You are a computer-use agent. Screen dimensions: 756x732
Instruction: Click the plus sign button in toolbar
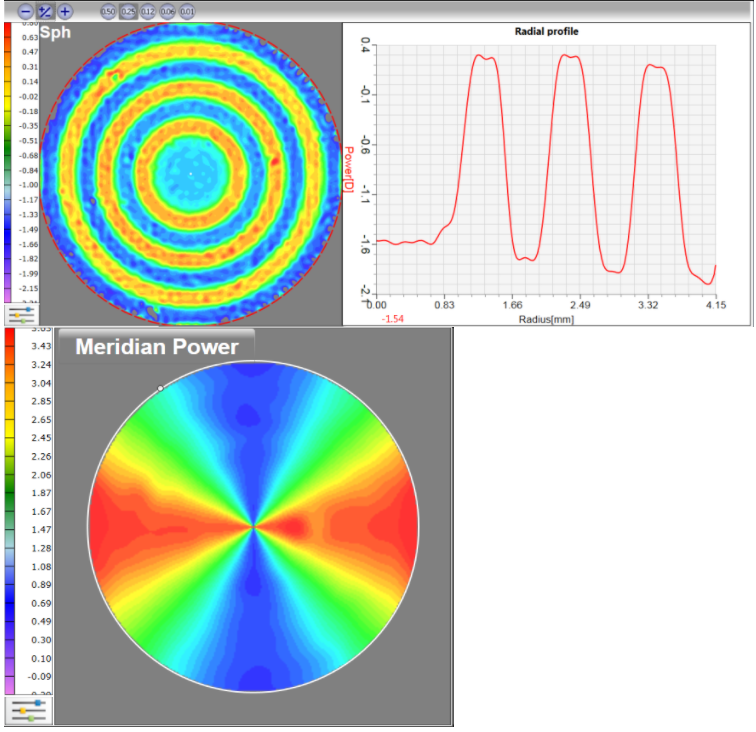tap(65, 12)
